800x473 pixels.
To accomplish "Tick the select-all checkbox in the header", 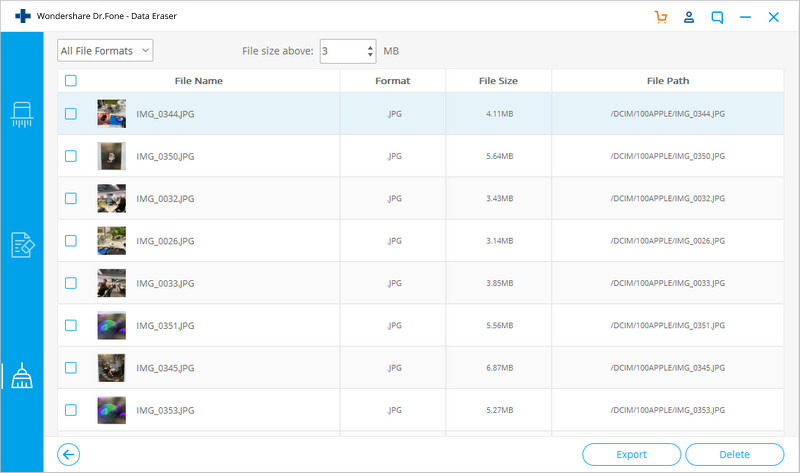I will 71,81.
